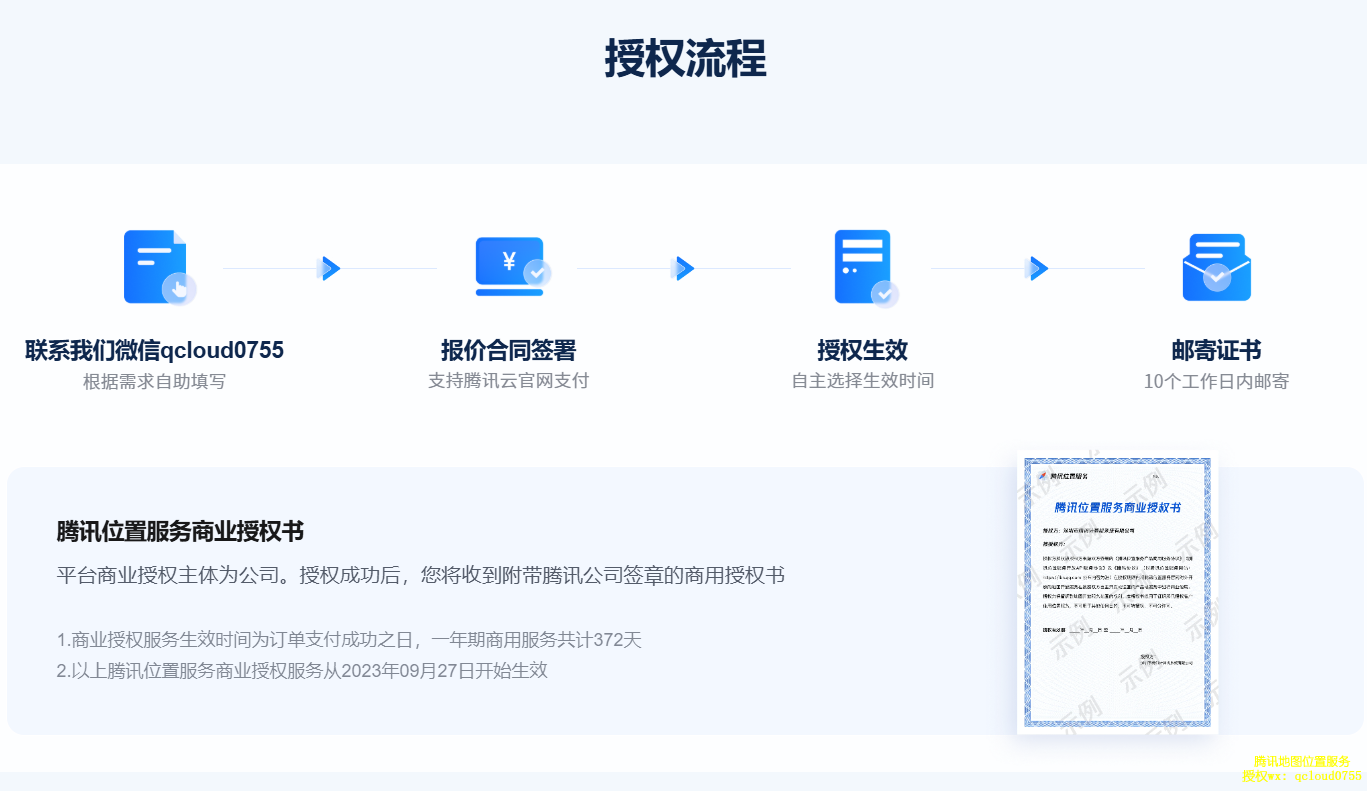Click the text 联系我们微信qcloud0755
This screenshot has width=1367, height=791.
(155, 350)
